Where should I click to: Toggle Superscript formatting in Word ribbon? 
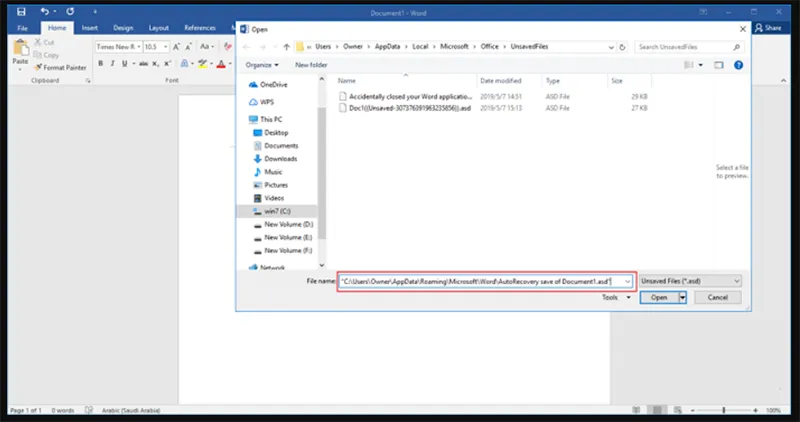167,64
